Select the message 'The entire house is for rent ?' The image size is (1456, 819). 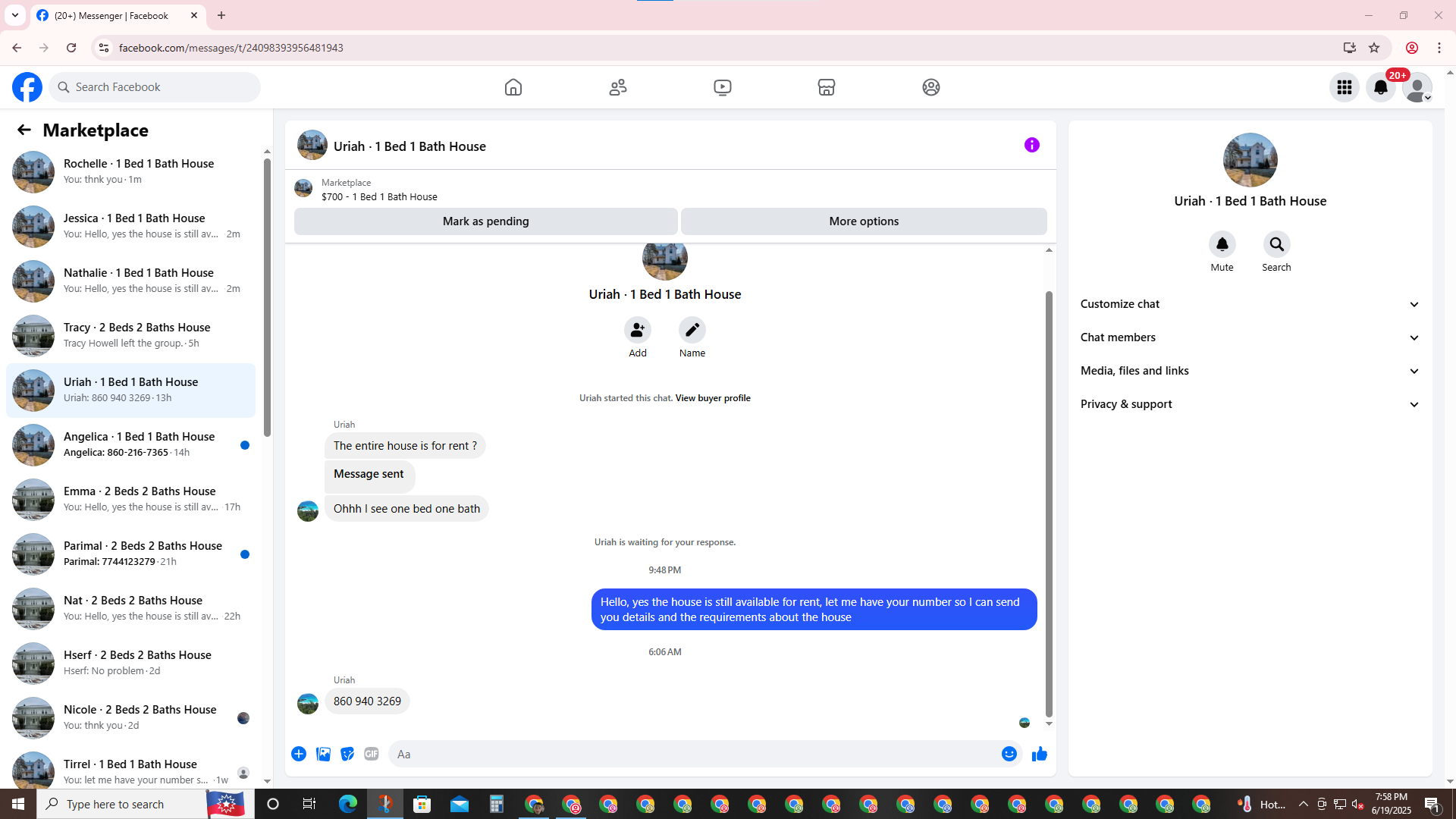pyautogui.click(x=405, y=446)
